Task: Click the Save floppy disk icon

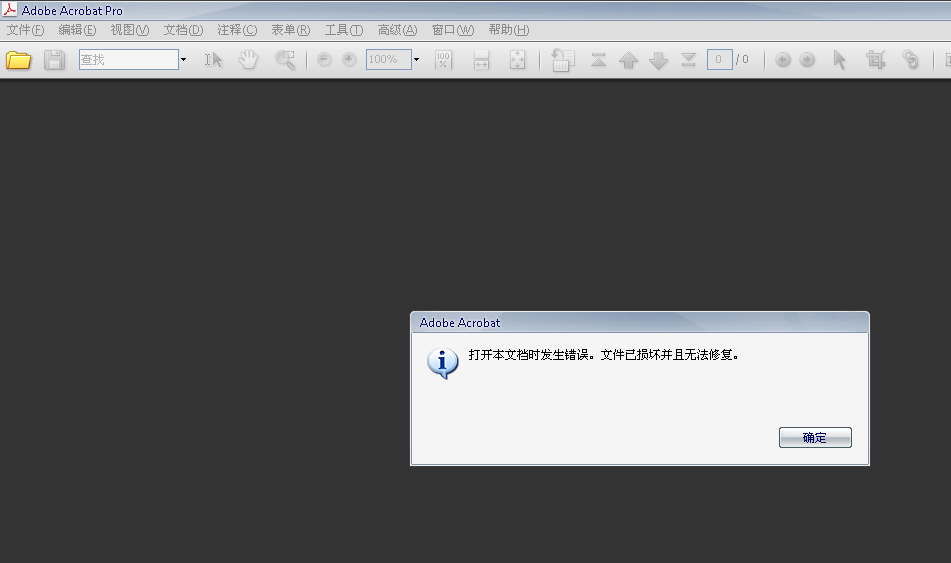Action: tap(54, 59)
